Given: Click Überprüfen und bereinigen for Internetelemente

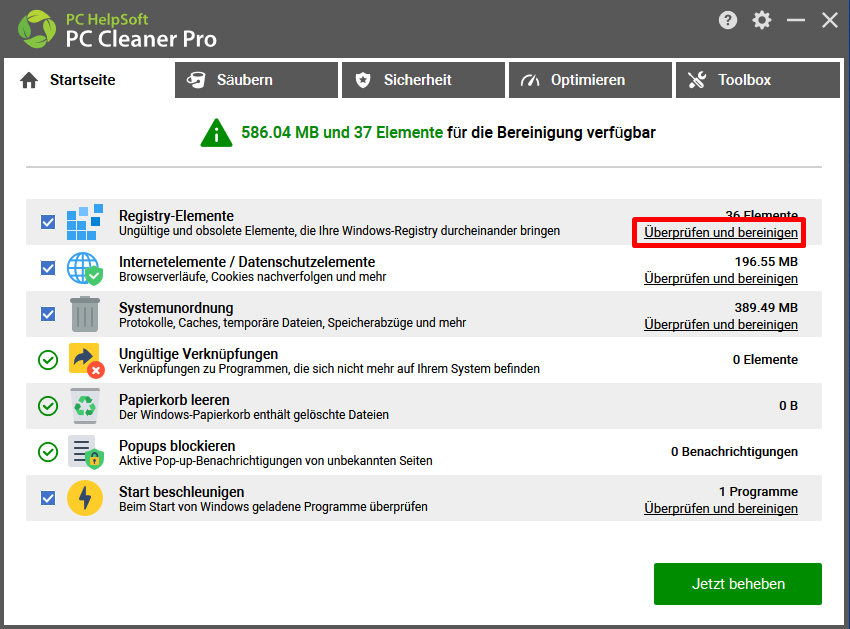Looking at the screenshot, I should [720, 279].
